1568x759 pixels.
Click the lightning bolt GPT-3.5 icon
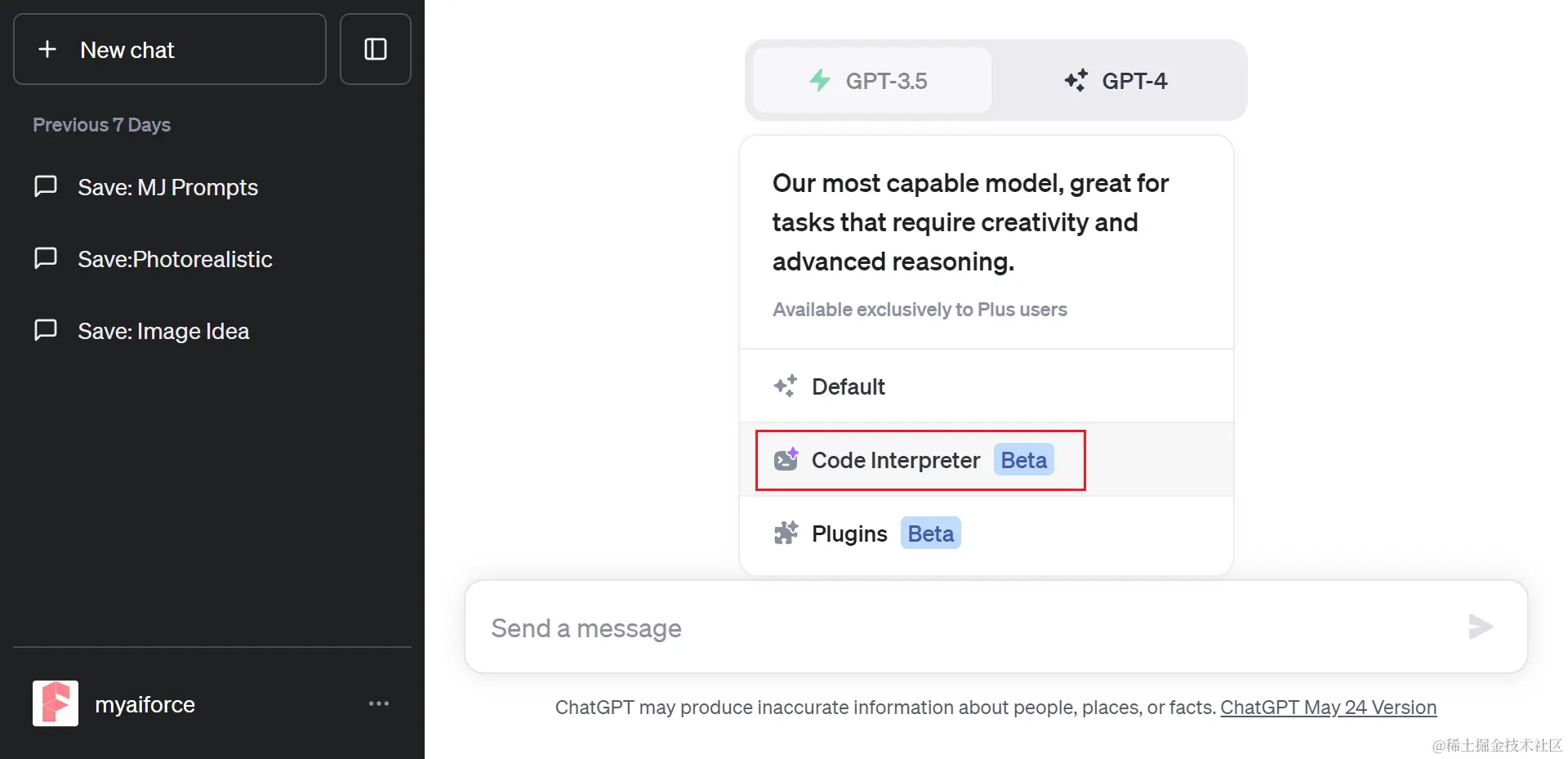click(x=820, y=80)
